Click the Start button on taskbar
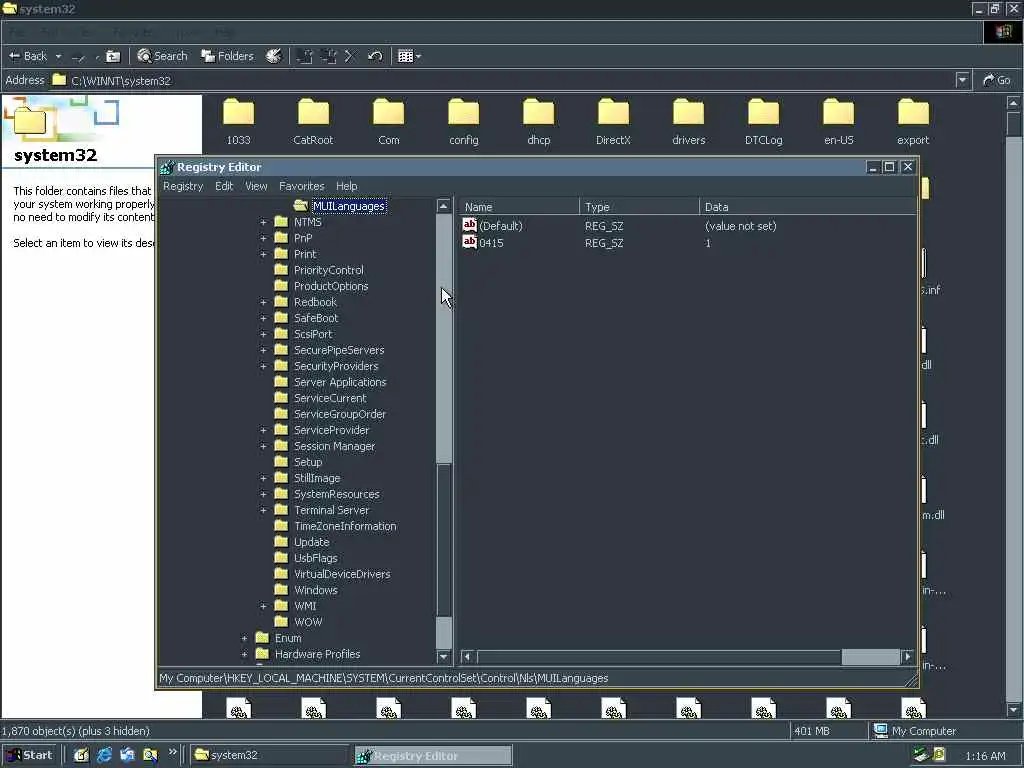 coord(30,756)
